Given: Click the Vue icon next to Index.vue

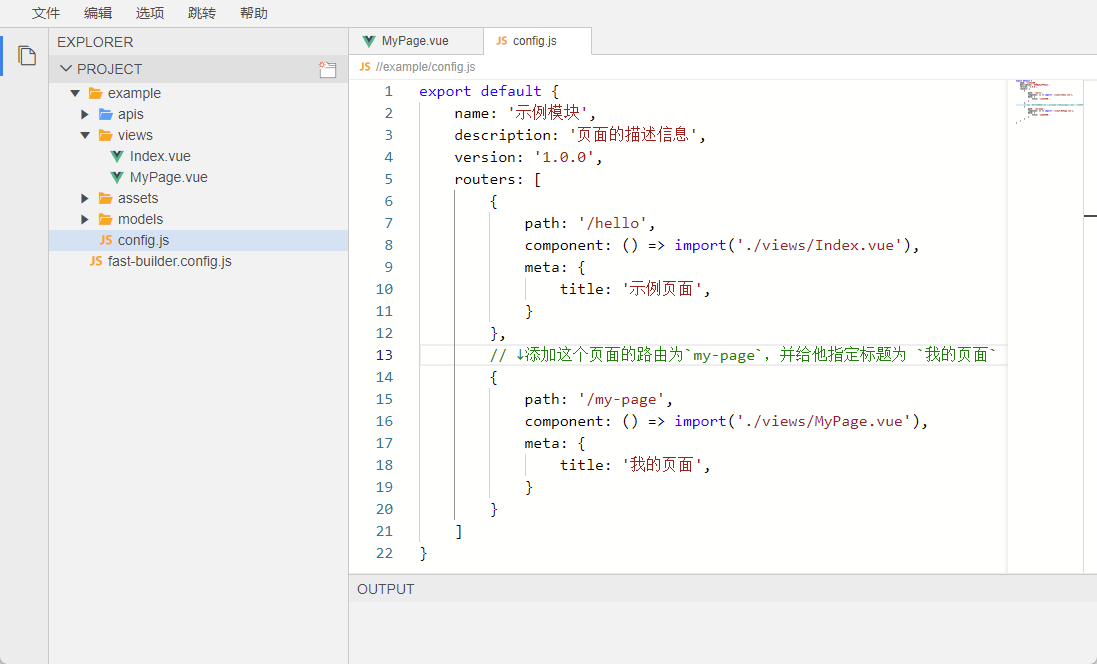Looking at the screenshot, I should click(117, 156).
